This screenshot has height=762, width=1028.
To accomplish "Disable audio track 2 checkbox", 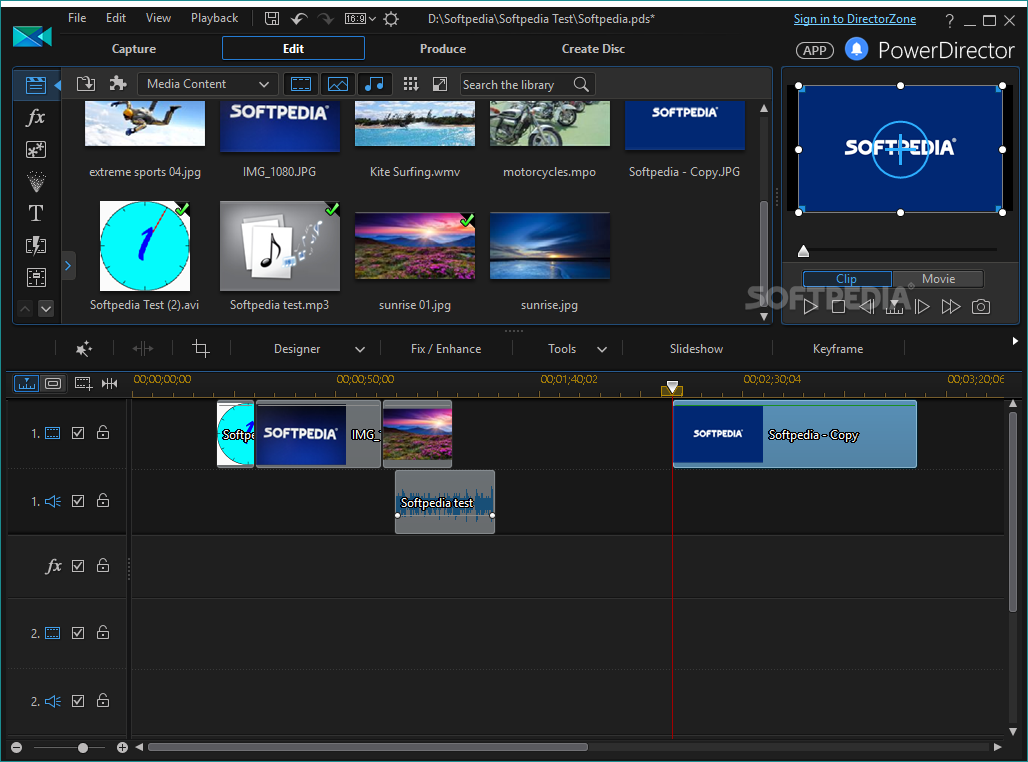I will (78, 701).
